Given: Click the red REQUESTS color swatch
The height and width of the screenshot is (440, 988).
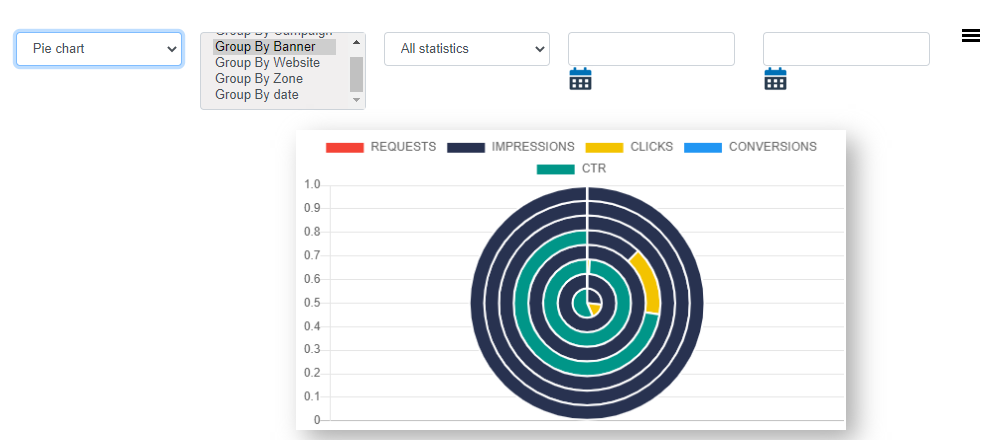Looking at the screenshot, I should coord(344,147).
